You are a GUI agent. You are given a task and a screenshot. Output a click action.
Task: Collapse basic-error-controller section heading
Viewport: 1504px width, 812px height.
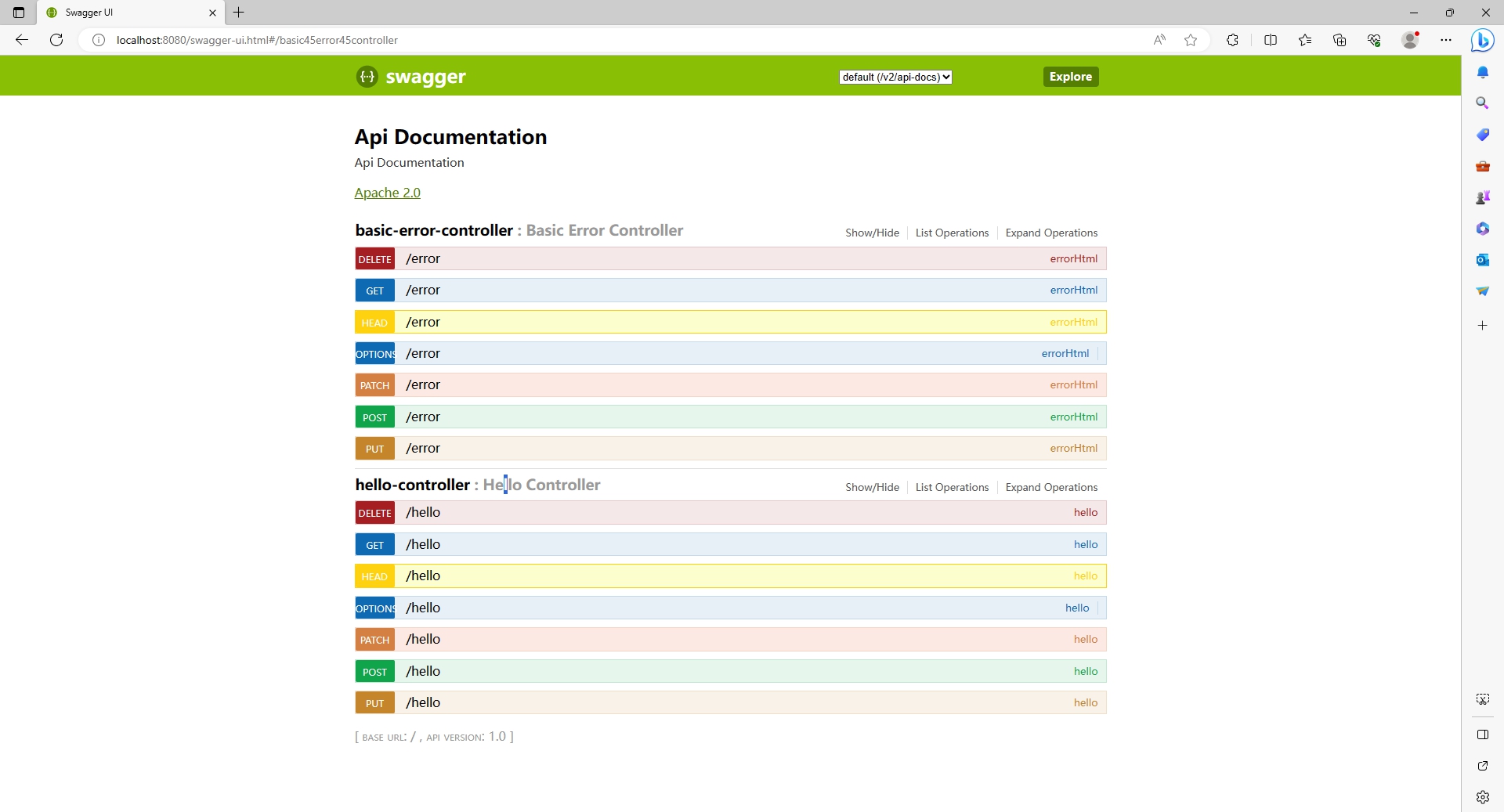434,230
